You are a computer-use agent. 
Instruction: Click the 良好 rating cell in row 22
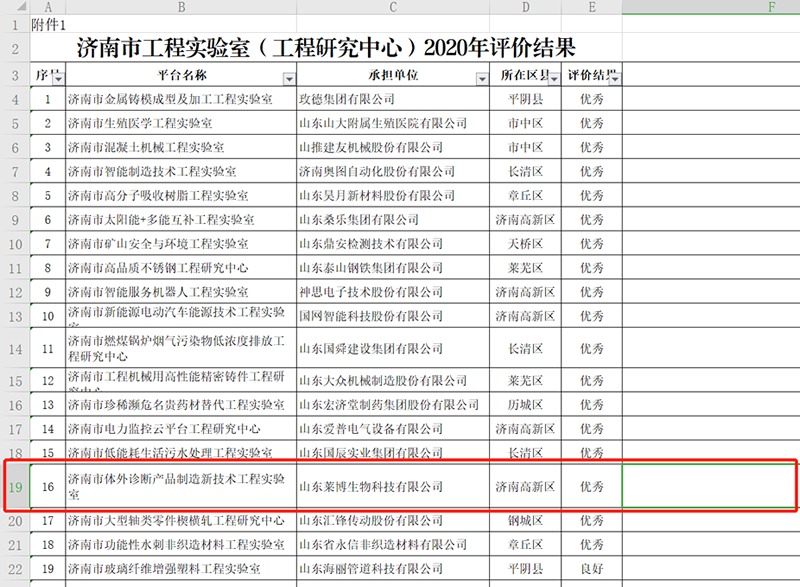[x=592, y=569]
